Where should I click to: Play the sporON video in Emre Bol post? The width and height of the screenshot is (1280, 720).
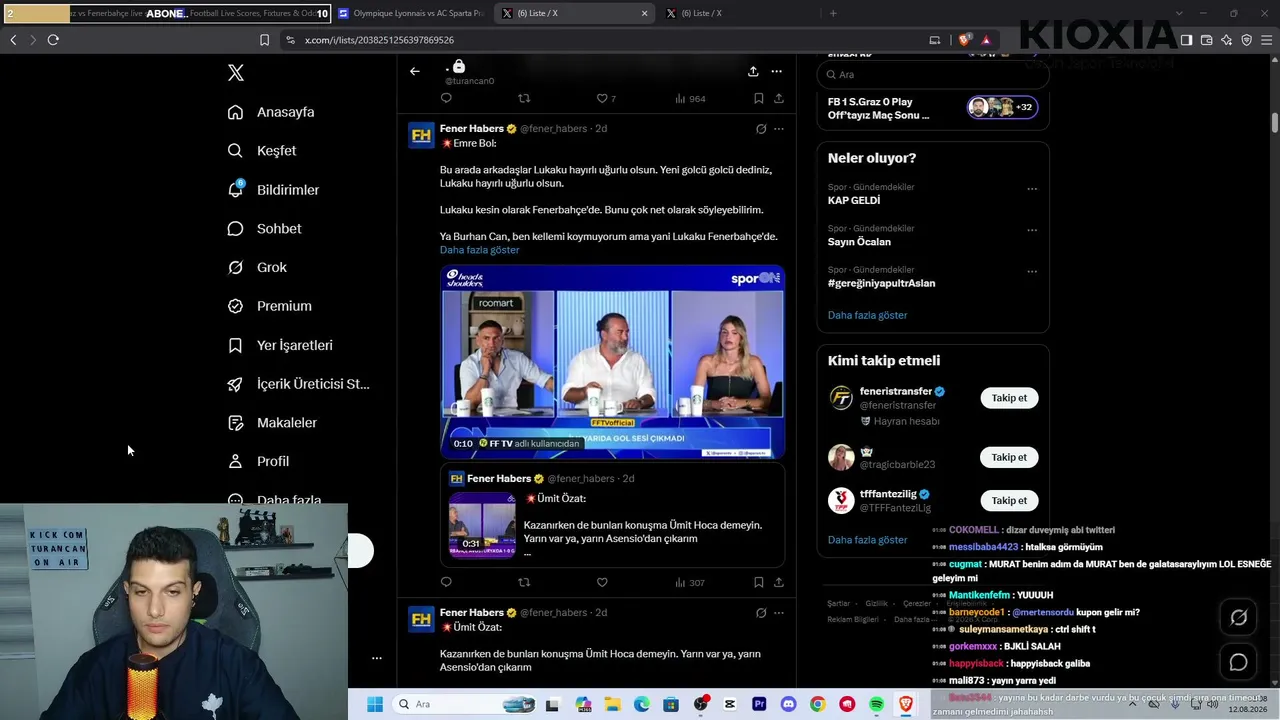coord(612,362)
